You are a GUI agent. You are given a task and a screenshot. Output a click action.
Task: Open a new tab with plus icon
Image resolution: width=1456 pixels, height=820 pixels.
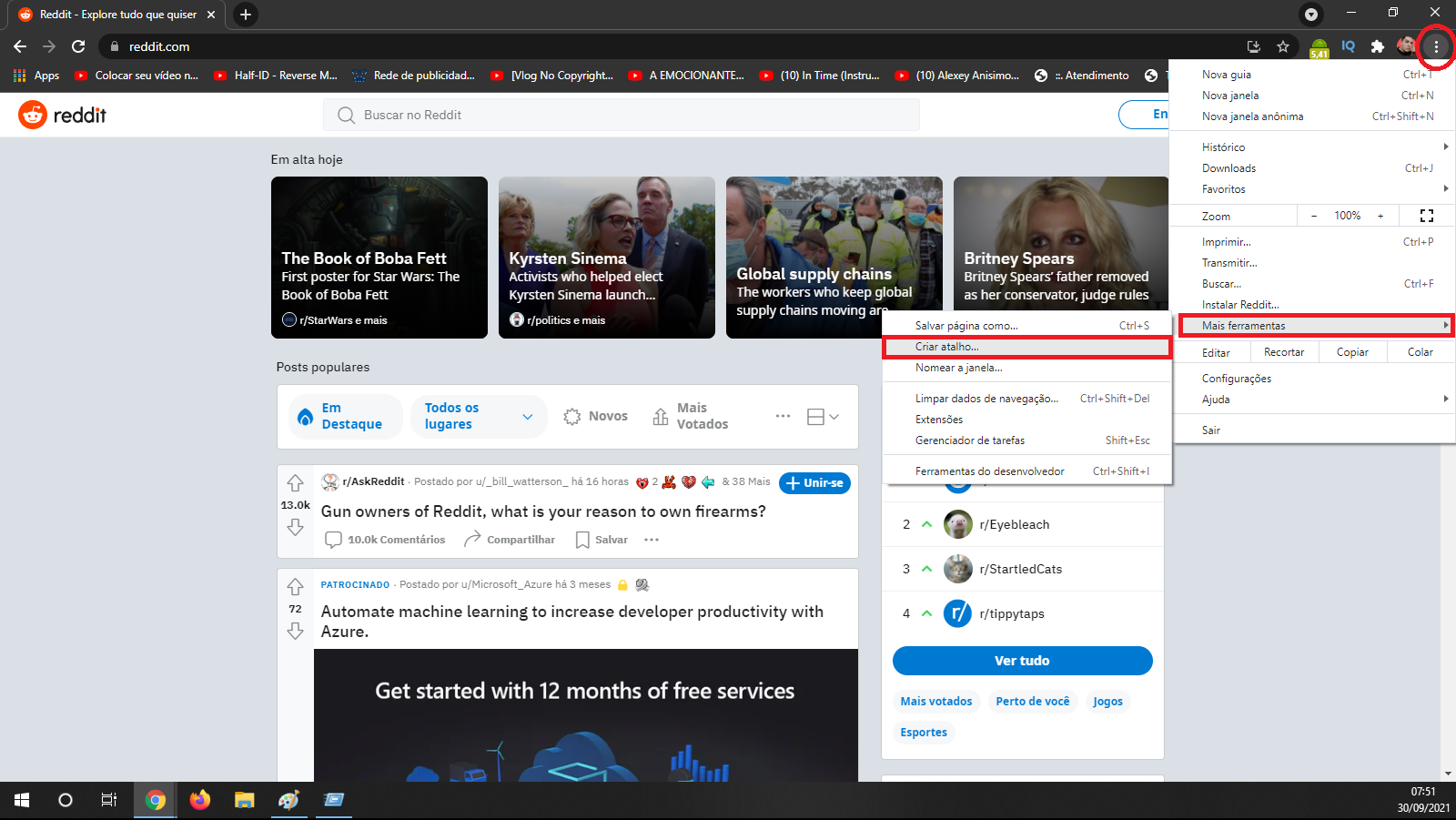(x=246, y=15)
